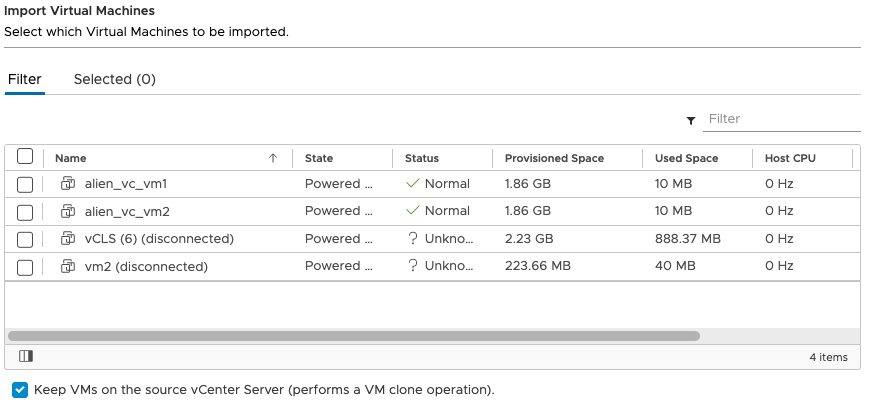Sort the grid by State column

tap(319, 158)
